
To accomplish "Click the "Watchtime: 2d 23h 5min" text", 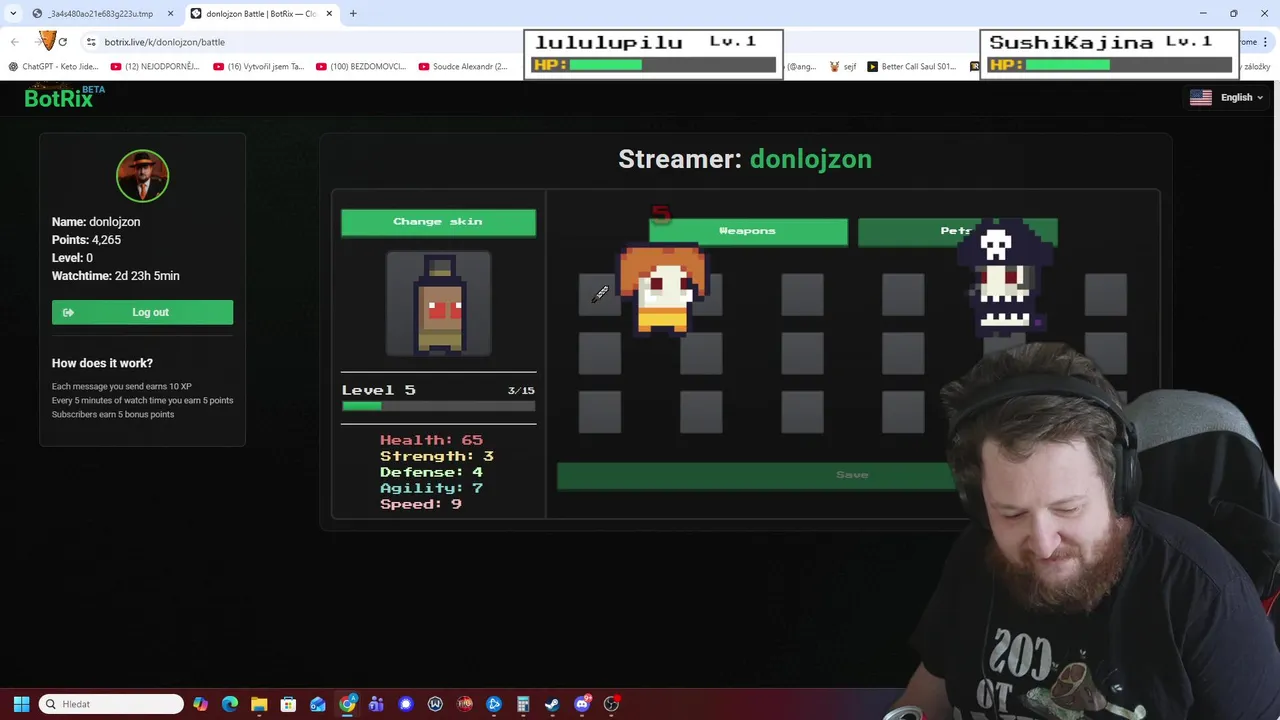I will click(x=116, y=276).
